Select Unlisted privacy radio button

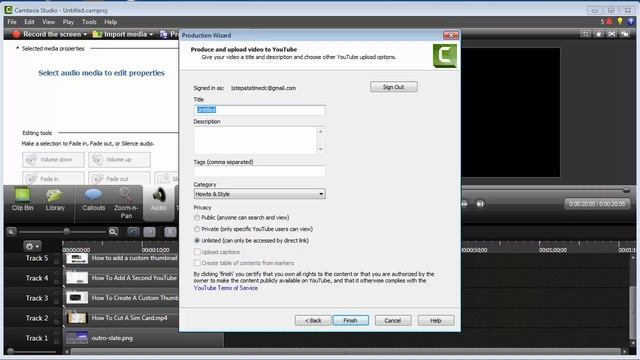pyautogui.click(x=197, y=240)
